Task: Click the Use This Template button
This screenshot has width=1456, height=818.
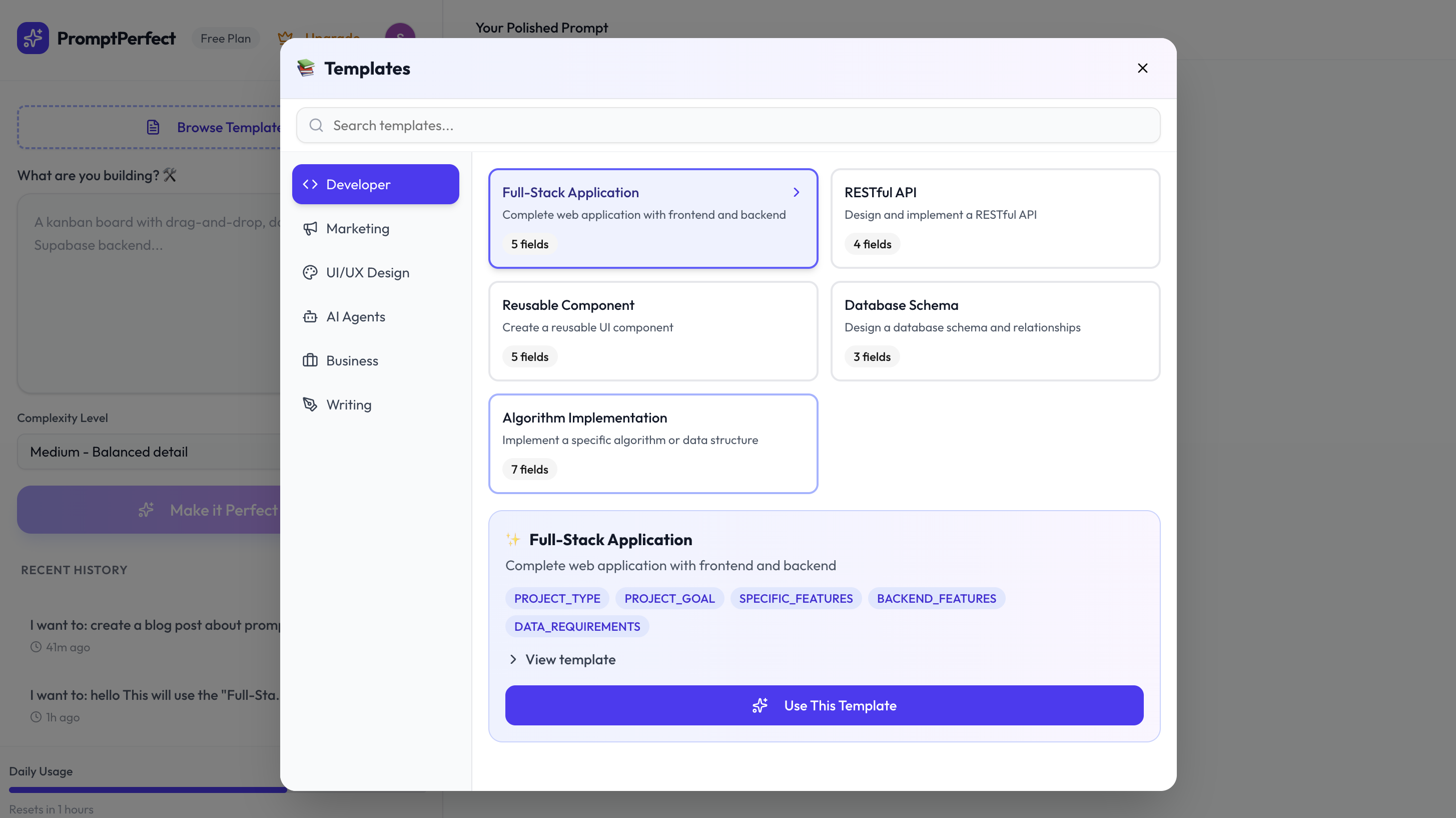Action: (x=824, y=705)
